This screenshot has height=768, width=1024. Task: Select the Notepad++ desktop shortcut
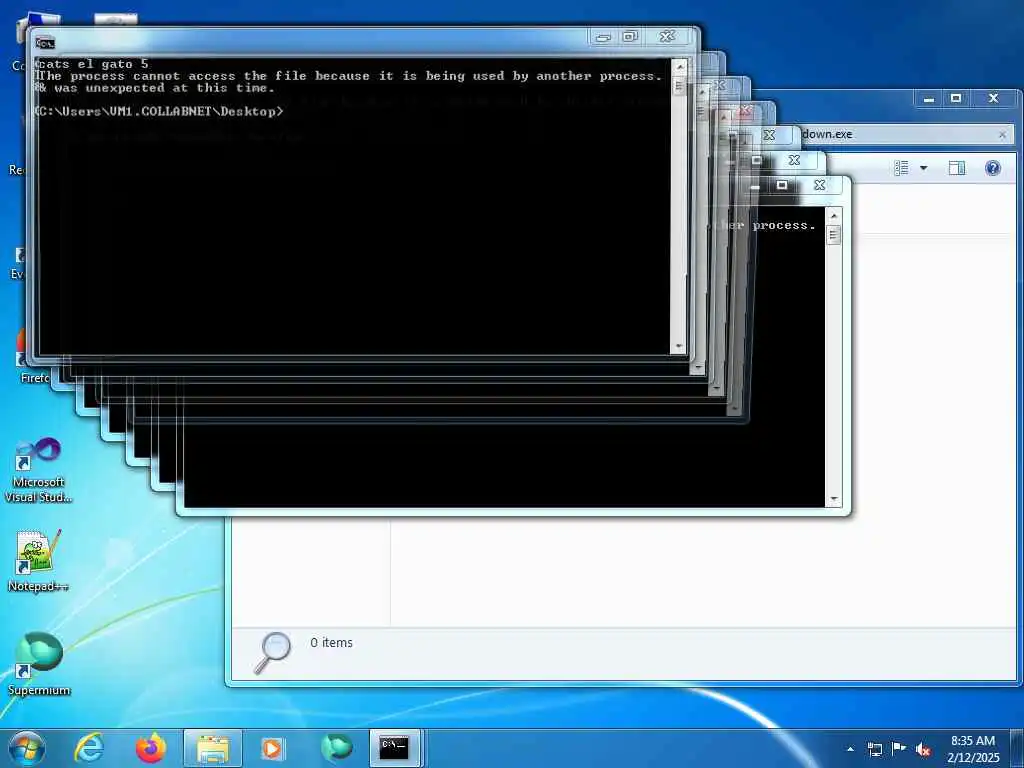39,561
